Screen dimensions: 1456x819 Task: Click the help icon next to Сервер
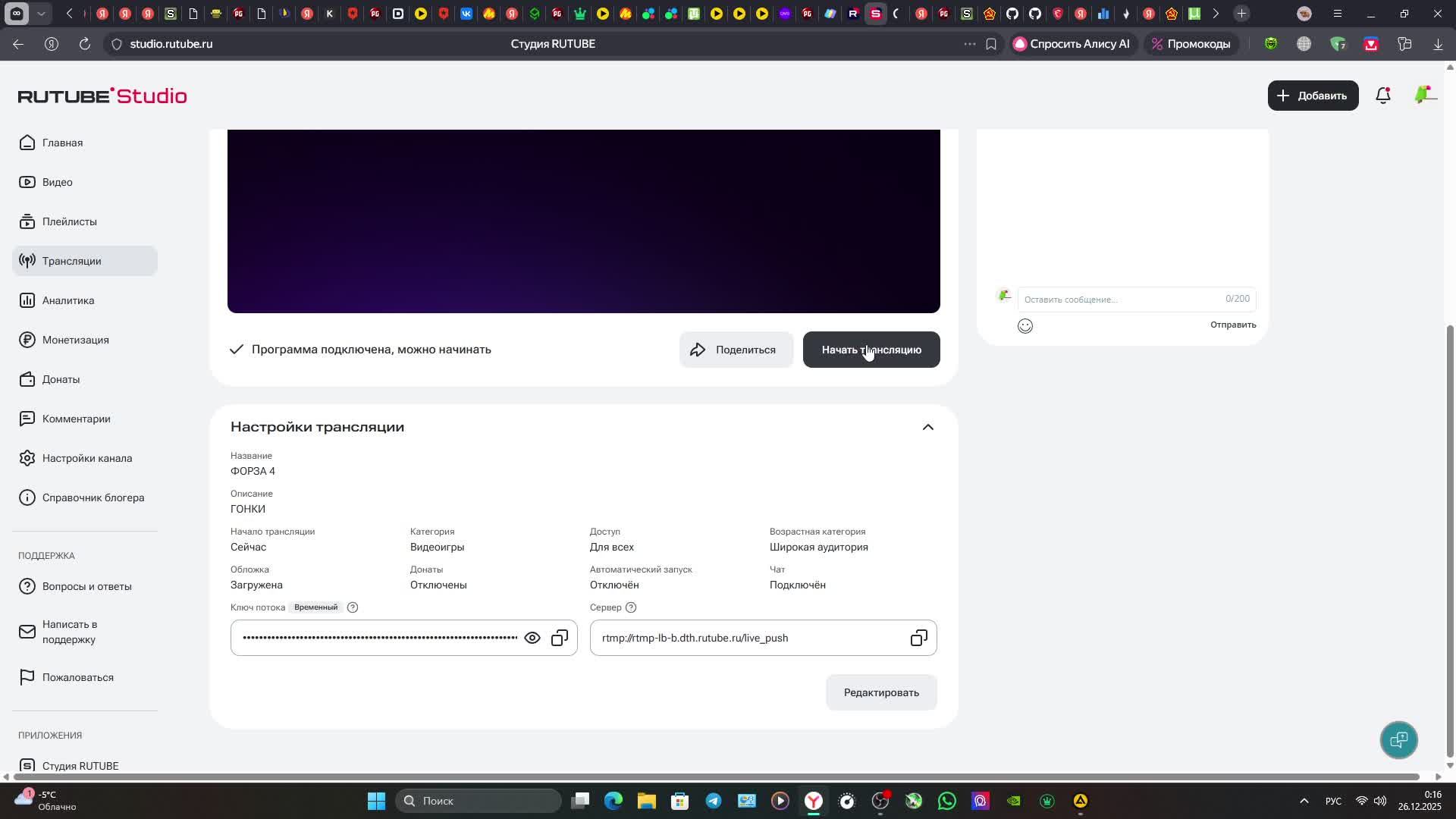coord(631,607)
